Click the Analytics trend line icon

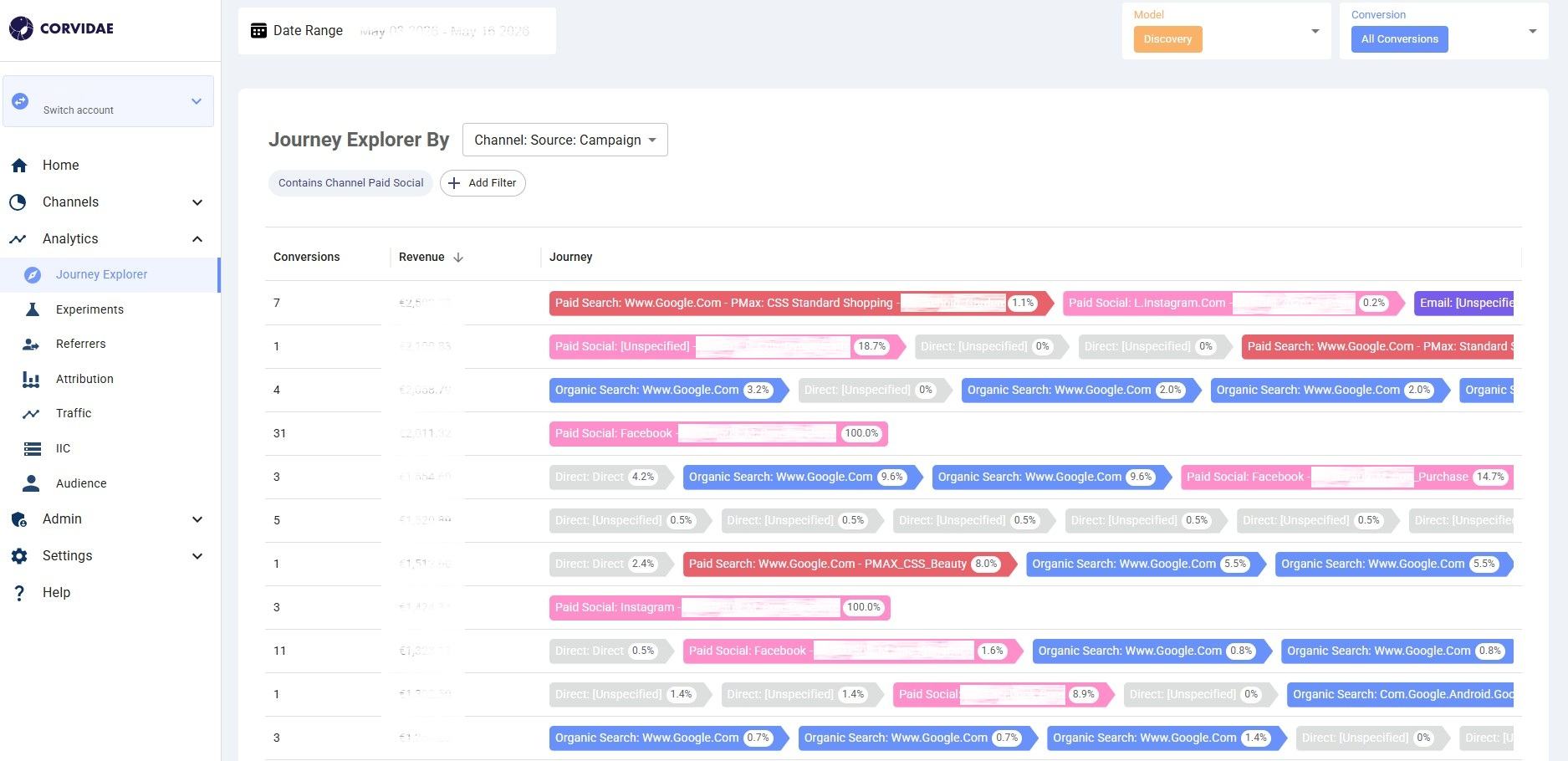18,239
